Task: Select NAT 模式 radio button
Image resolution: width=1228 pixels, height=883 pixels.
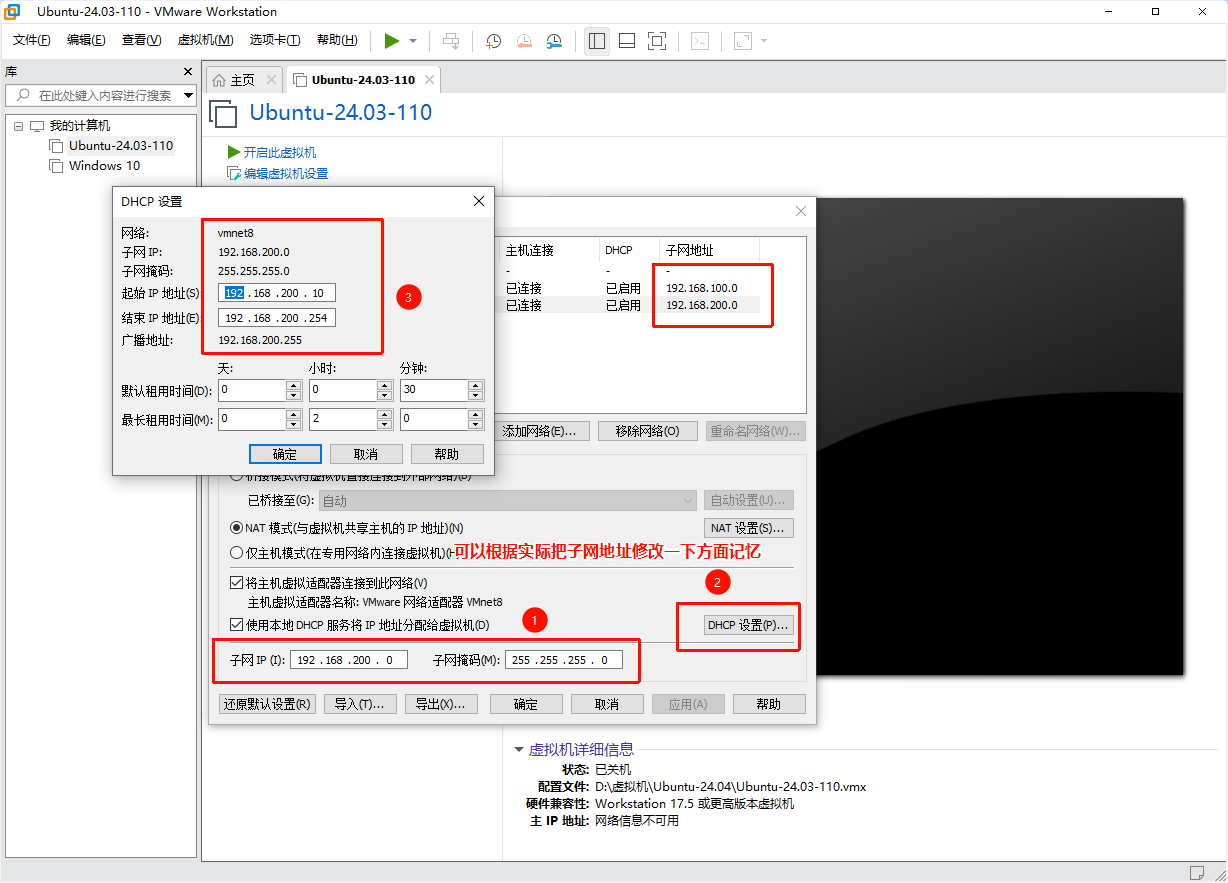Action: click(237, 528)
